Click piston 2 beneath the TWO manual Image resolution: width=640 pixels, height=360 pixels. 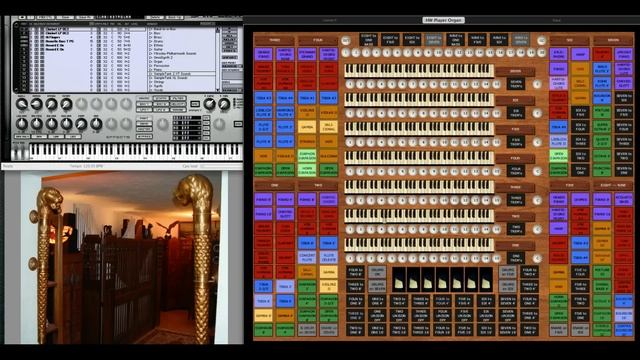point(360,229)
